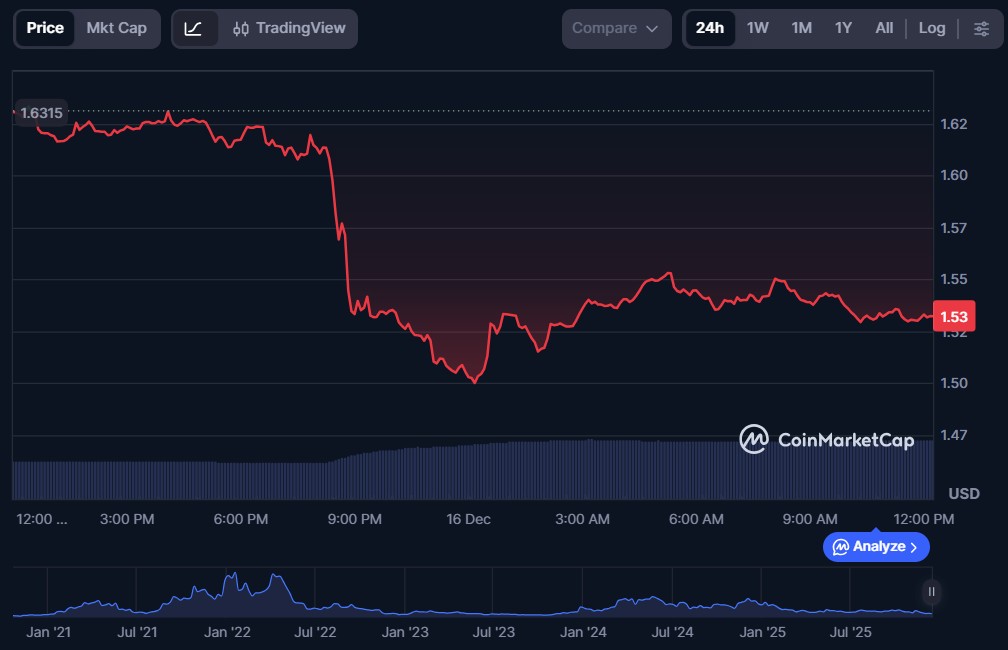Select the 1M time range

point(801,28)
